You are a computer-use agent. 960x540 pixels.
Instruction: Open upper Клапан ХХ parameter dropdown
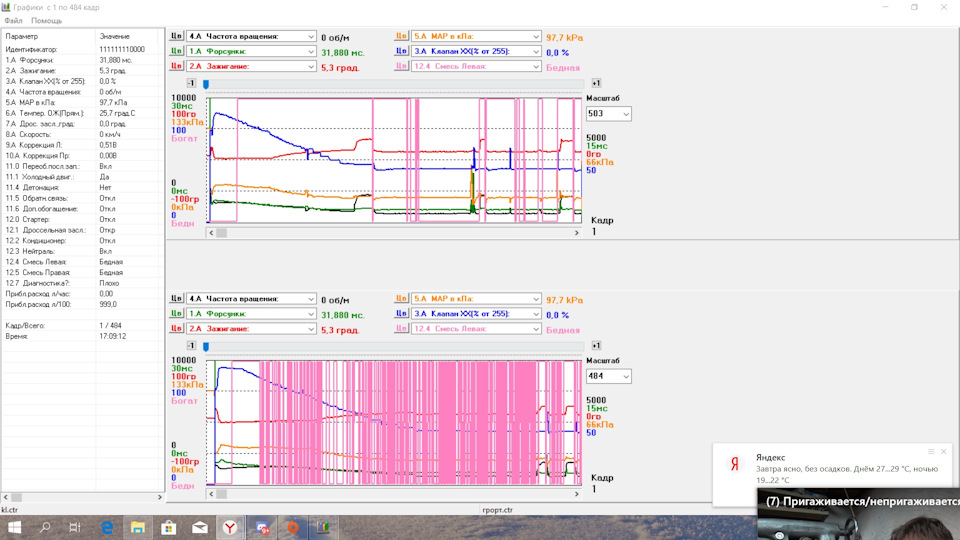pyautogui.click(x=476, y=51)
